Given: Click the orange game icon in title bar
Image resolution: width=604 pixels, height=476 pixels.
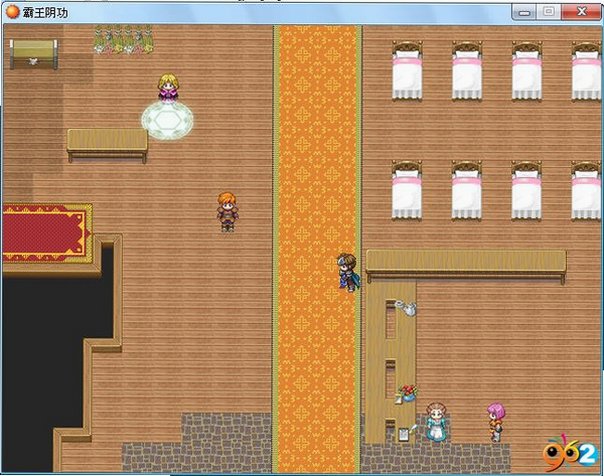Looking at the screenshot, I should tap(12, 12).
